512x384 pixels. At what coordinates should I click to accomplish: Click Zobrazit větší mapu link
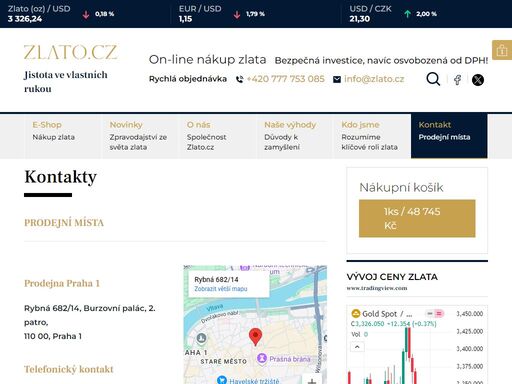coord(221,289)
